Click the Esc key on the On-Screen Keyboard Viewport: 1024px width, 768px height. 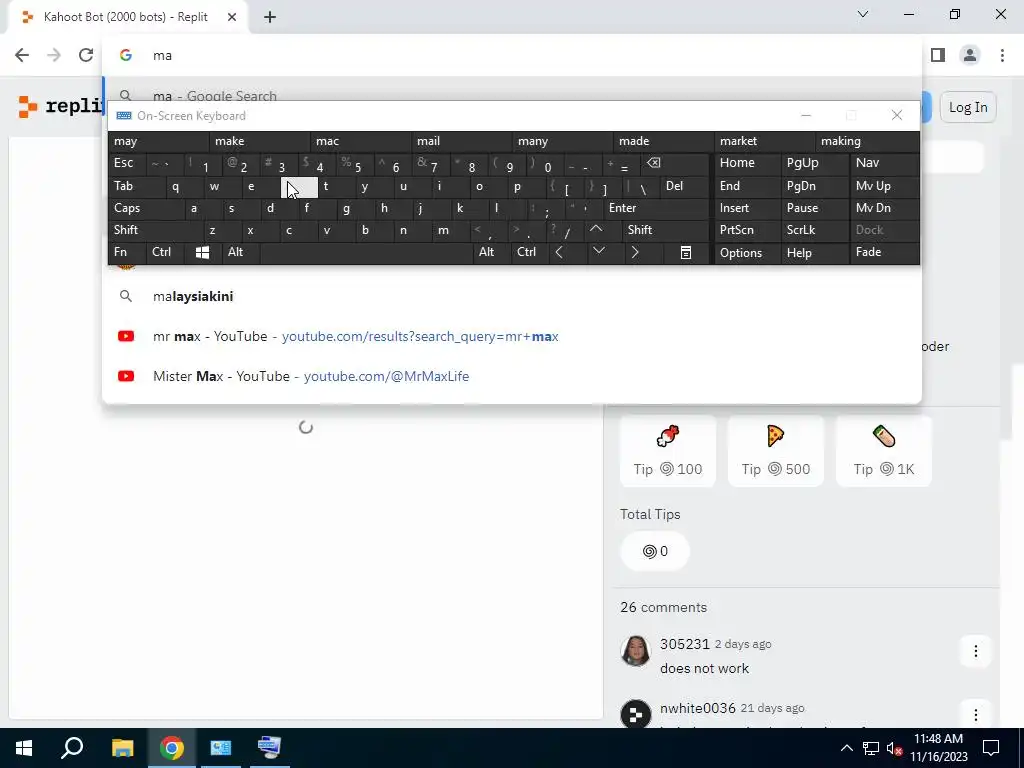(127, 163)
